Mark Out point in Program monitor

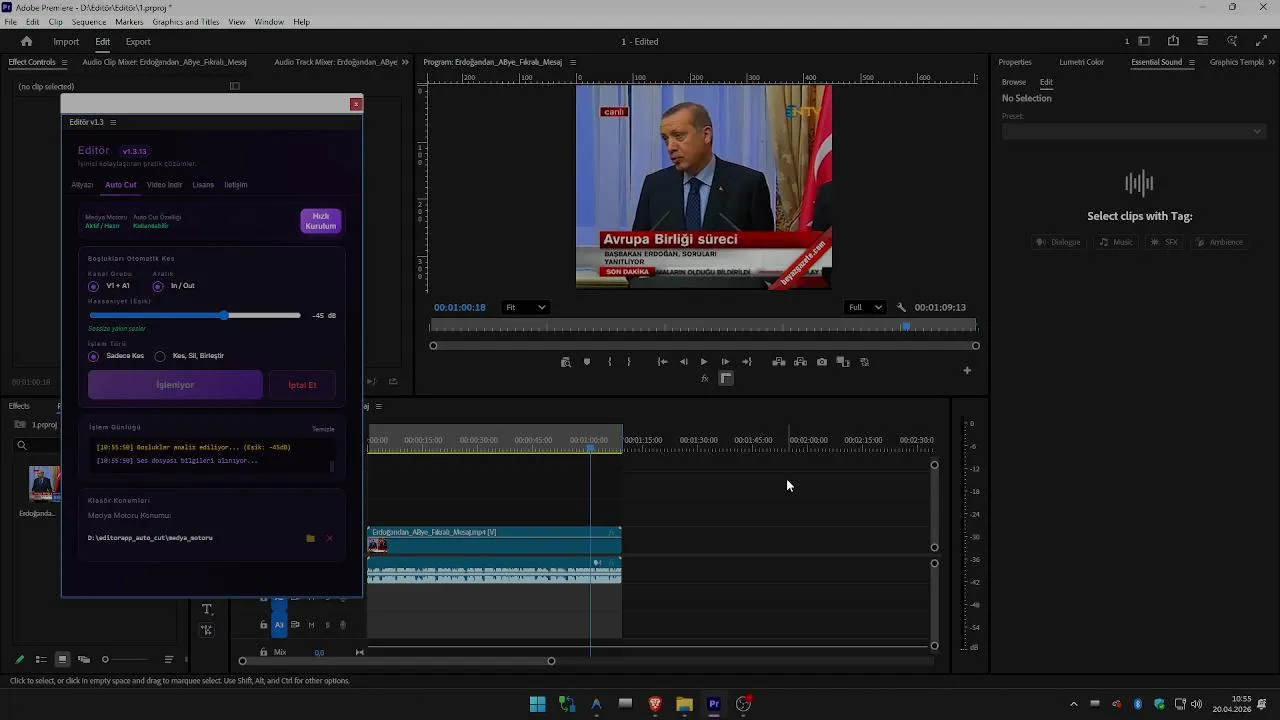(x=629, y=362)
